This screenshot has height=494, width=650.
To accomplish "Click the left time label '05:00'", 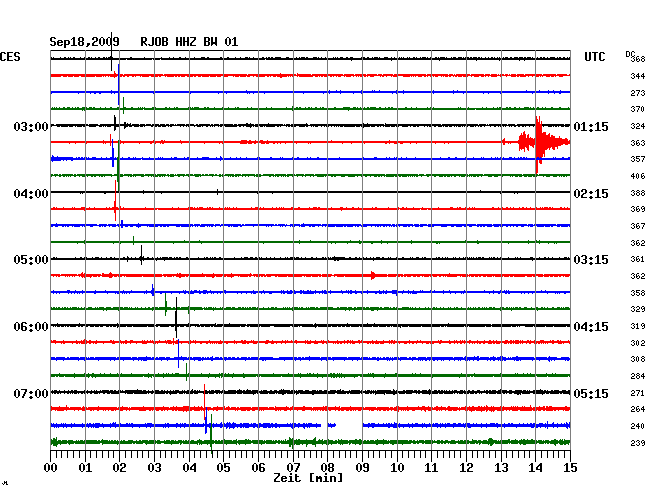I will pos(31,260).
